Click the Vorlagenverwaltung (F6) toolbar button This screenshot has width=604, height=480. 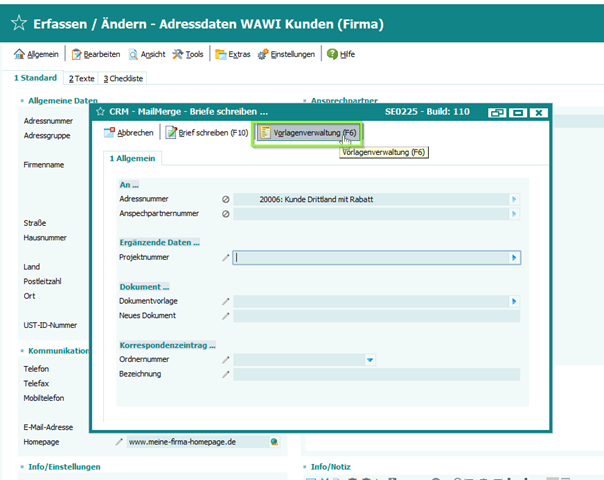click(307, 133)
